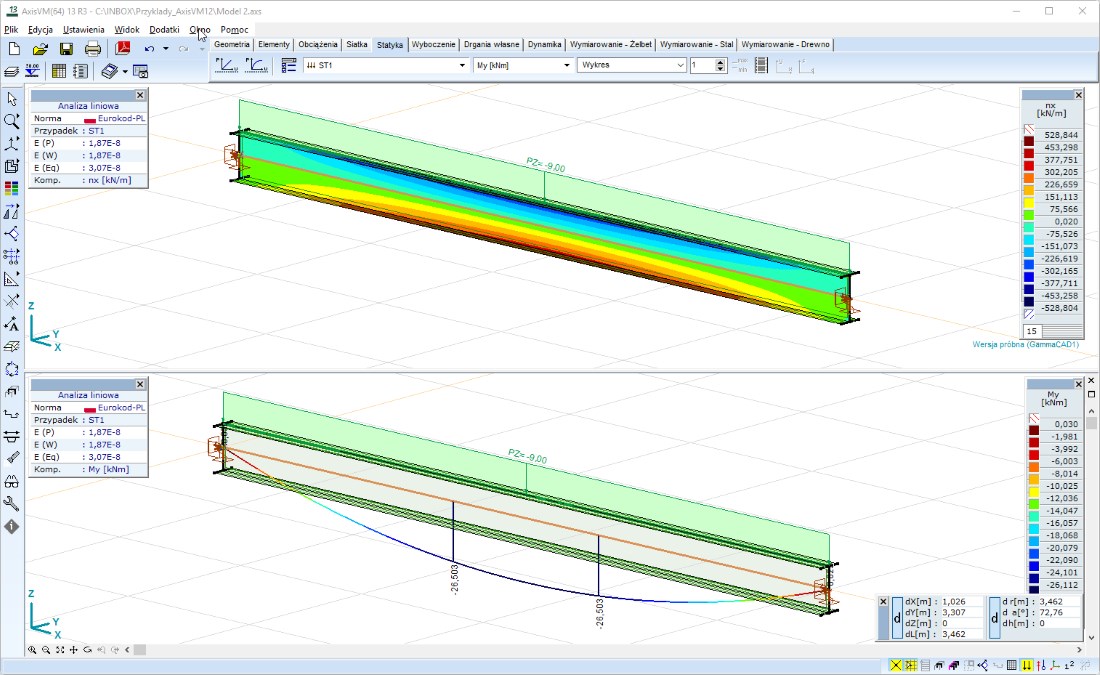Click the wrench tool in left sidebar
The image size is (1100, 675).
pyautogui.click(x=12, y=504)
